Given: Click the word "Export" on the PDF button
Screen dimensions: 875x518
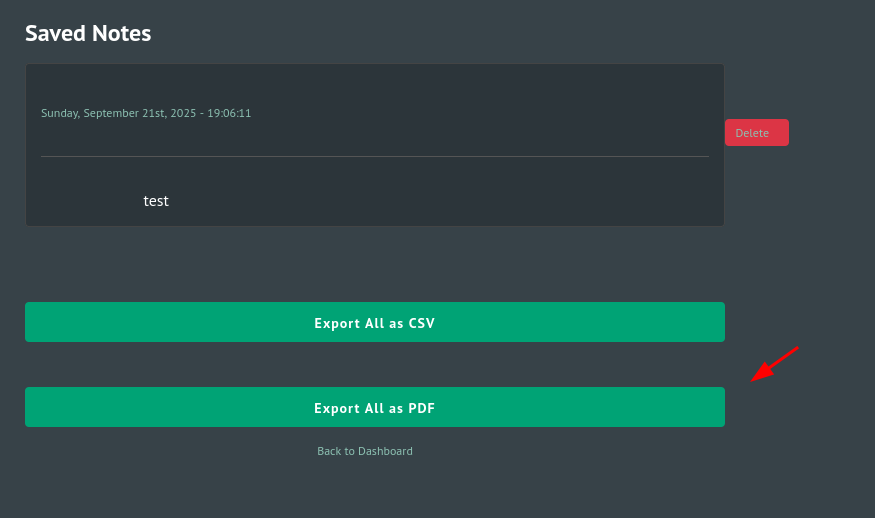Looking at the screenshot, I should (x=336, y=408).
